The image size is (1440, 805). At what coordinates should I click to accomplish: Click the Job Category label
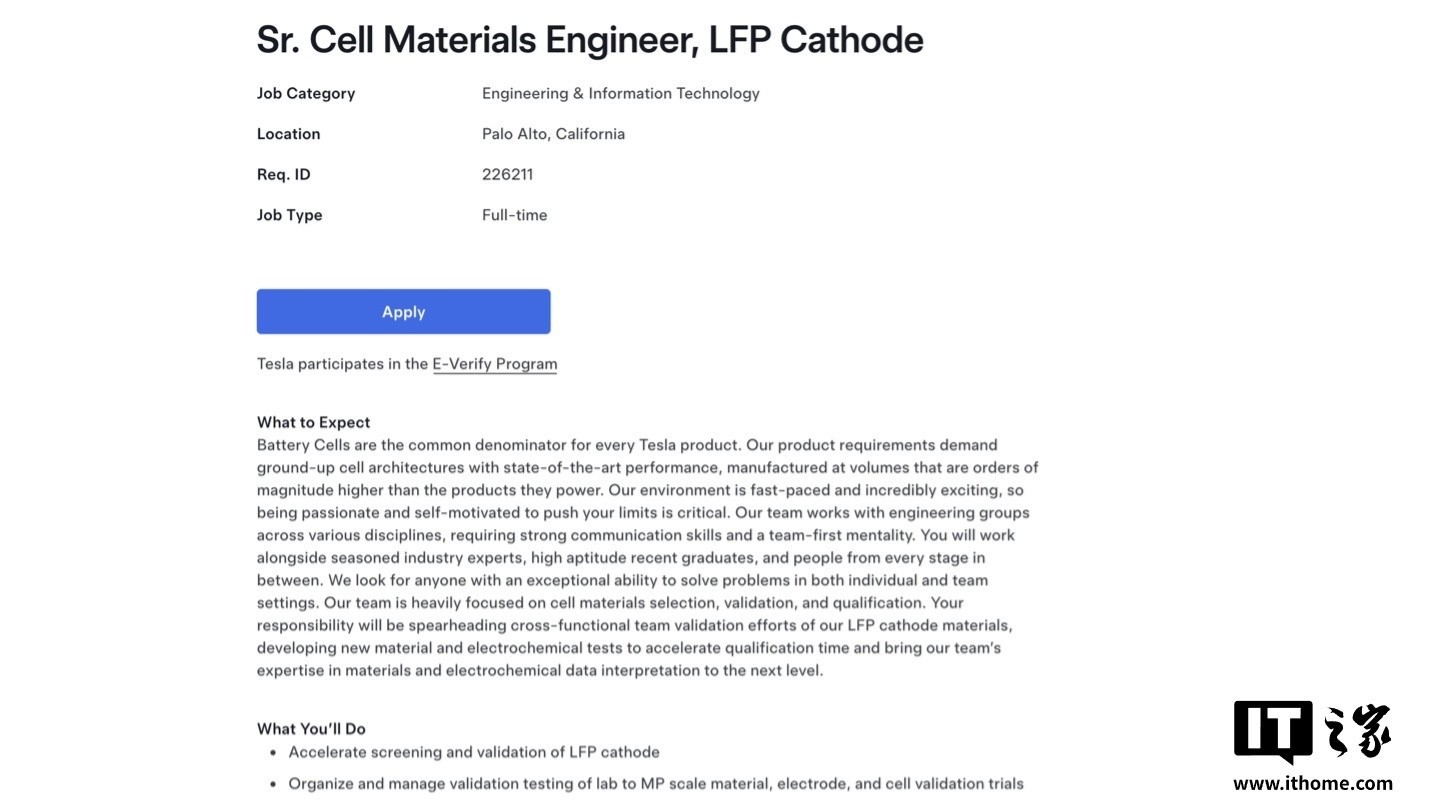pyautogui.click(x=306, y=93)
